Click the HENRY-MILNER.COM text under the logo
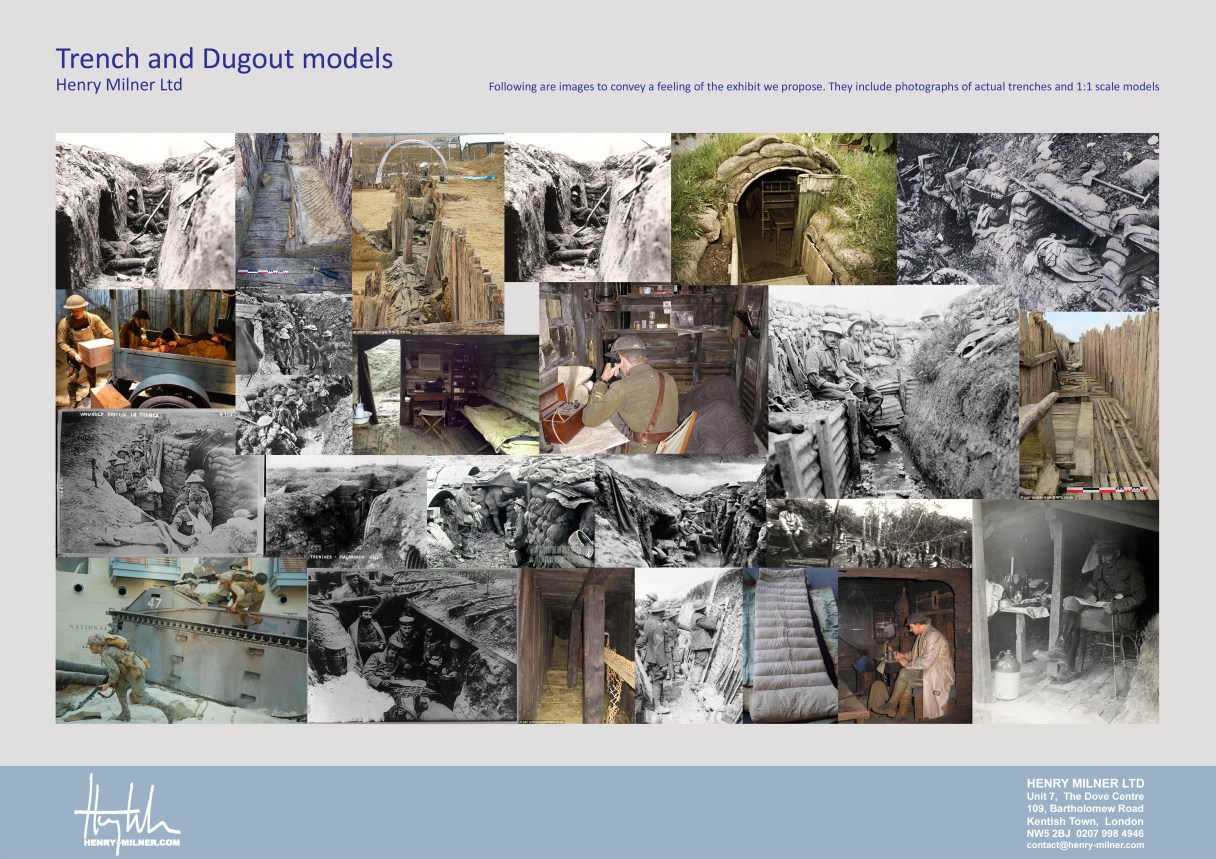The height and width of the screenshot is (859, 1216). 126,842
